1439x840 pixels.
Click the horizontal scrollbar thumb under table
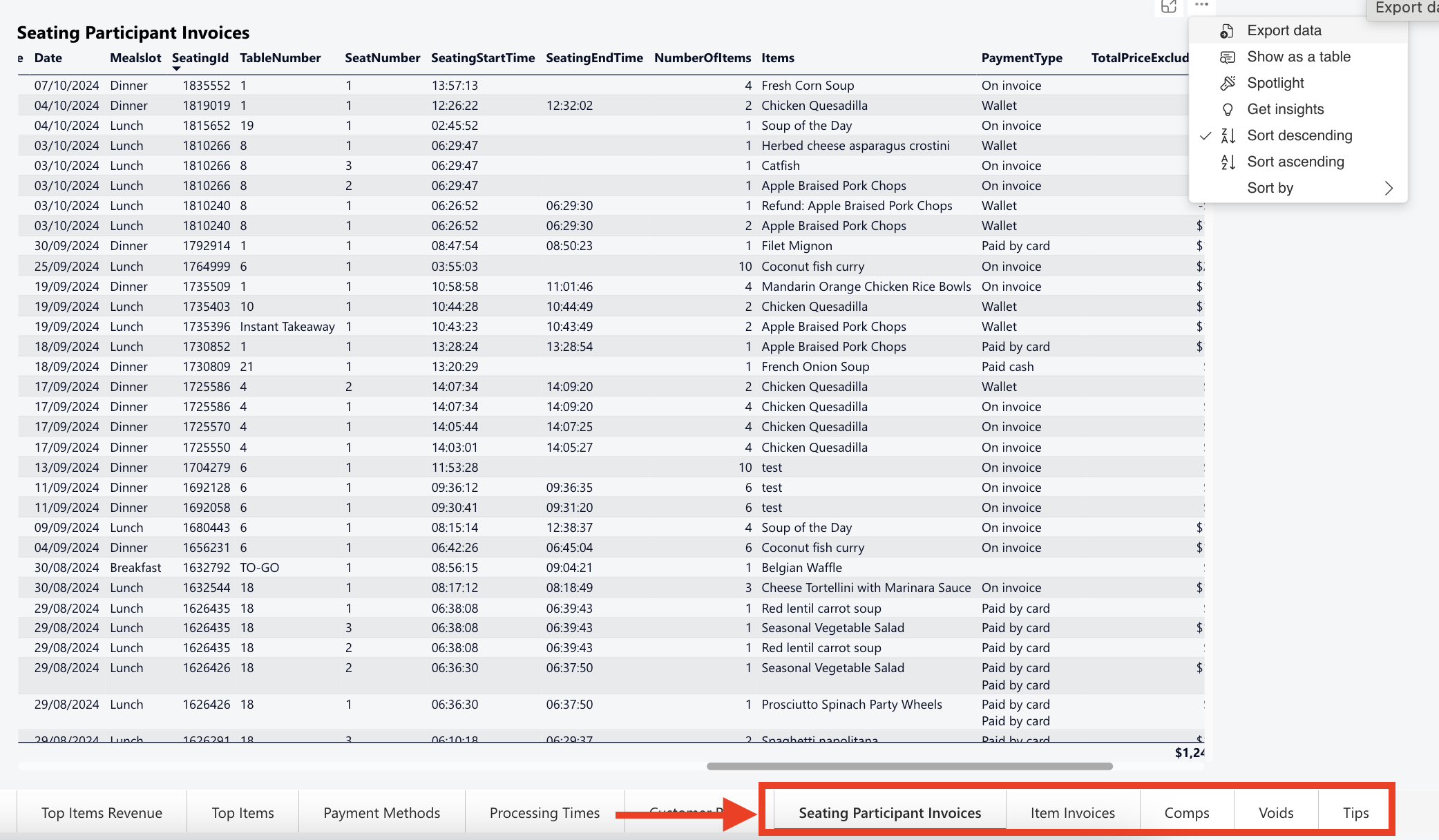click(909, 766)
